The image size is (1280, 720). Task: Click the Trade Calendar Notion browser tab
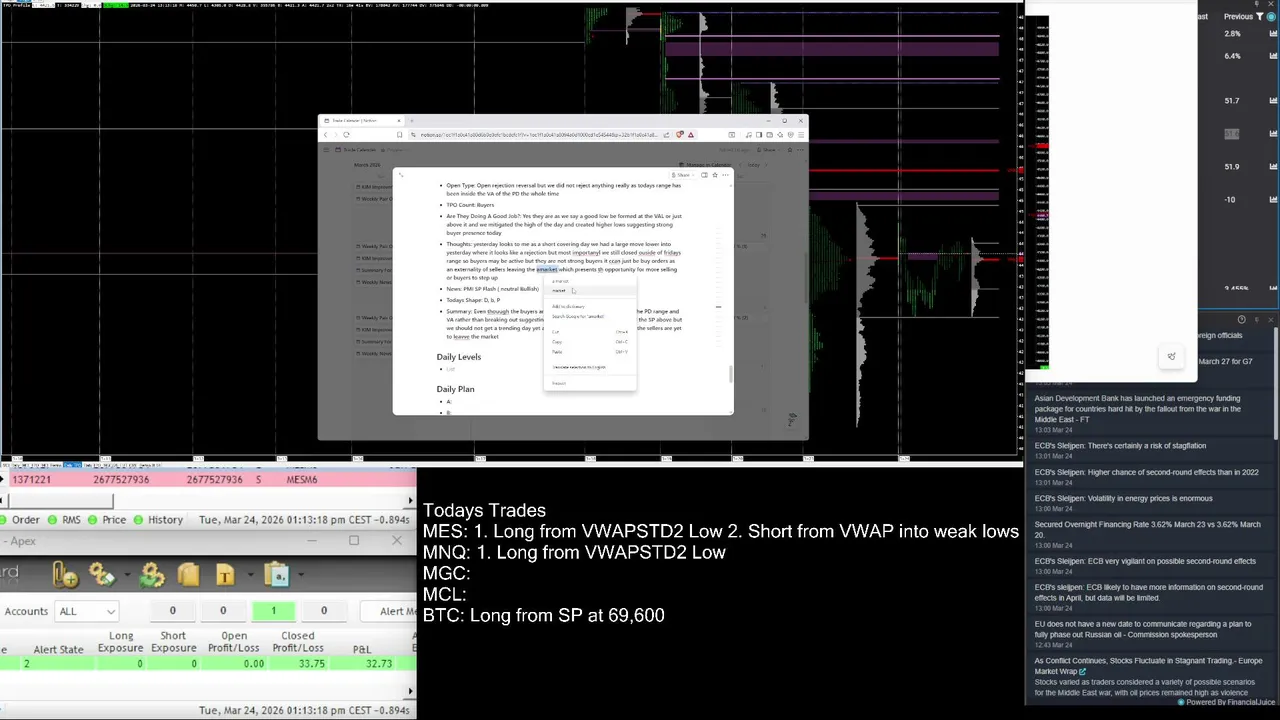(362, 120)
